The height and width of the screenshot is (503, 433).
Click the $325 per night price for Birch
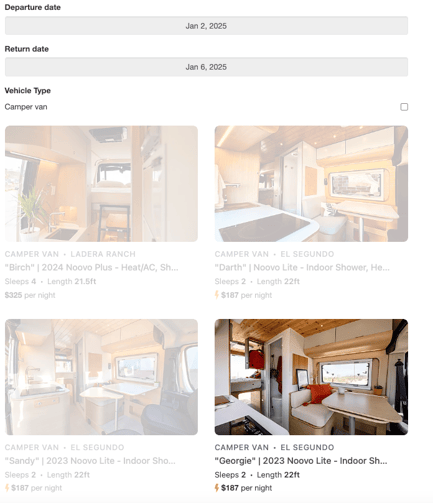[x=30, y=295]
